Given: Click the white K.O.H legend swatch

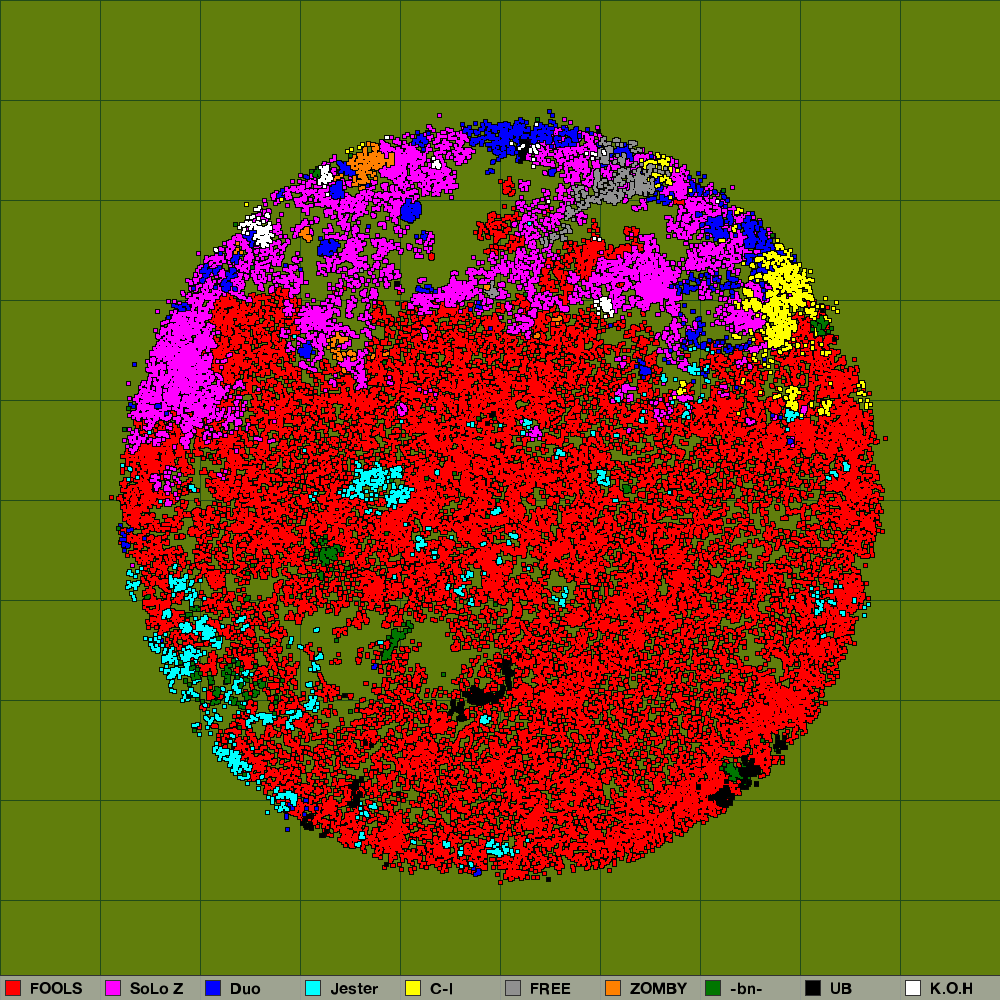Looking at the screenshot, I should tap(913, 988).
